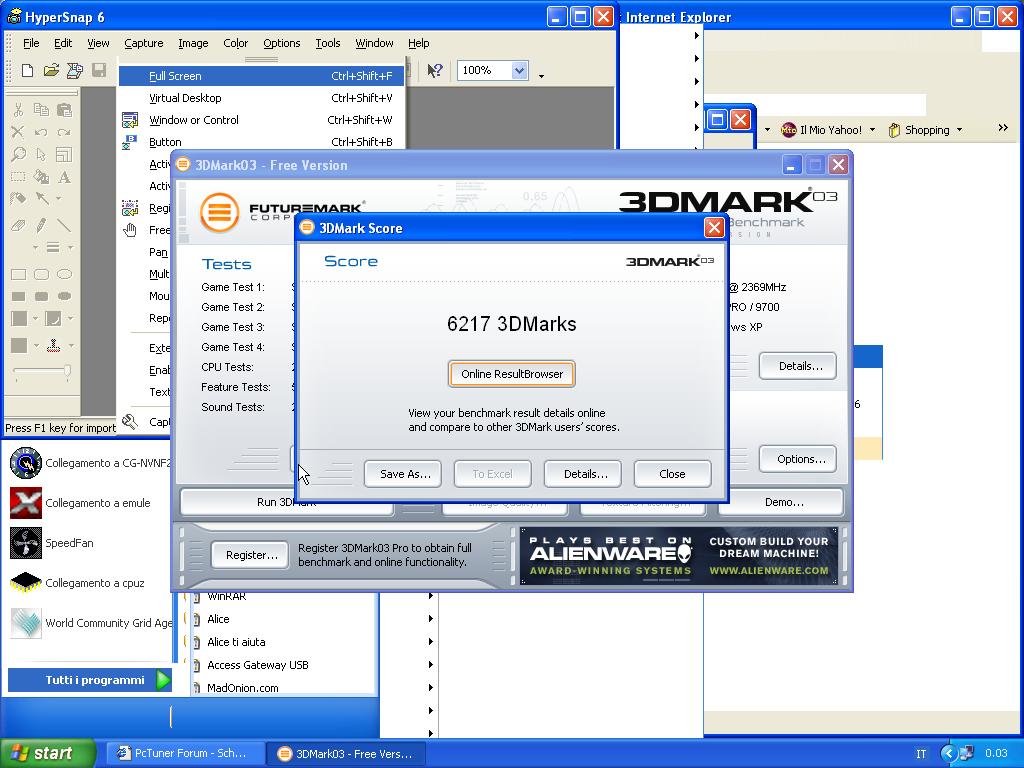Click the context help arrow-question icon
This screenshot has width=1024, height=768.
pyautogui.click(x=434, y=71)
